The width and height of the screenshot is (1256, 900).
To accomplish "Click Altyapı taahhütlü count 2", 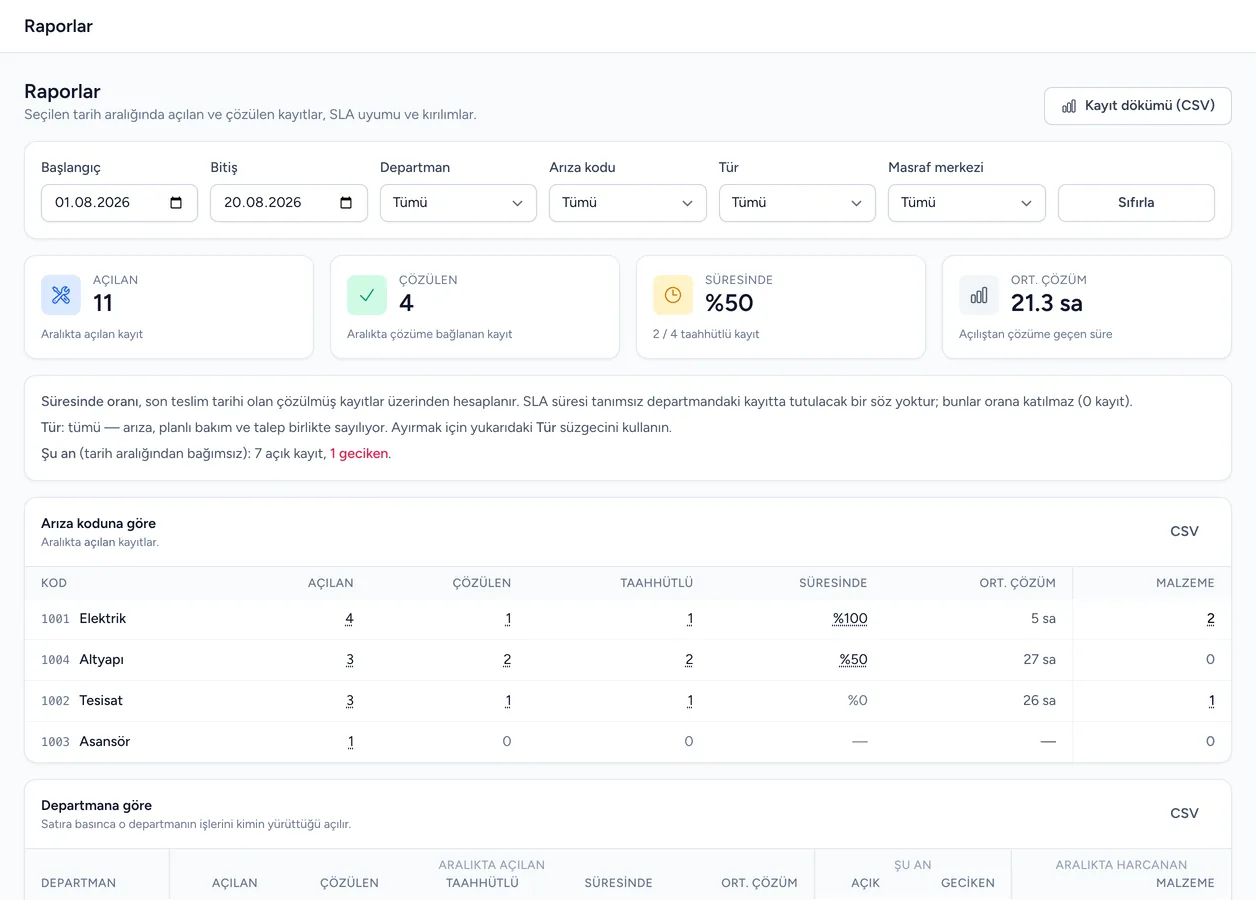I will 689,660.
